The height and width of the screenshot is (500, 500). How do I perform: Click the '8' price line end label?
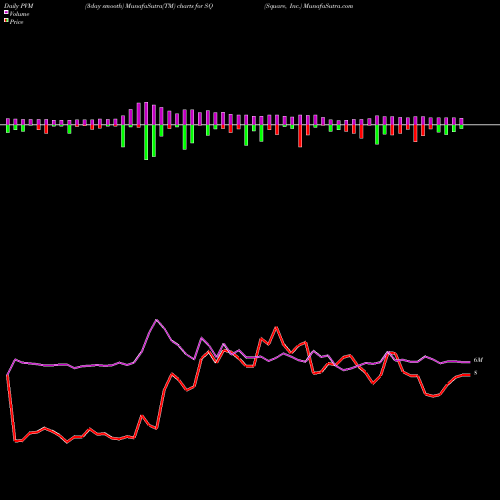click(x=476, y=373)
